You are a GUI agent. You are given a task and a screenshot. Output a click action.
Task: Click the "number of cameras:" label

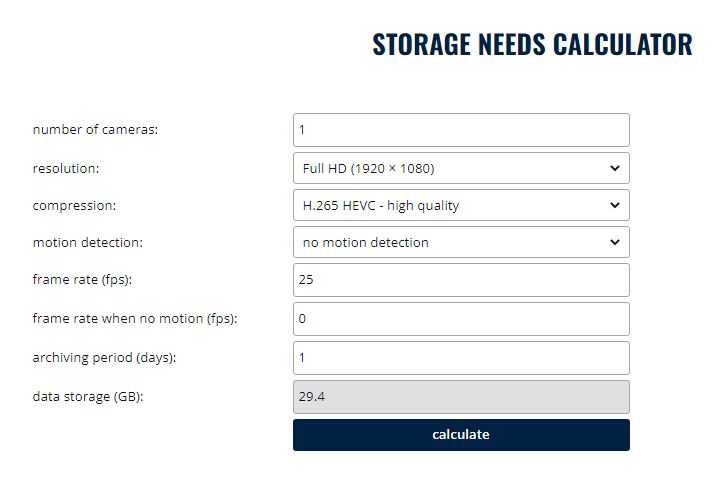(96, 130)
